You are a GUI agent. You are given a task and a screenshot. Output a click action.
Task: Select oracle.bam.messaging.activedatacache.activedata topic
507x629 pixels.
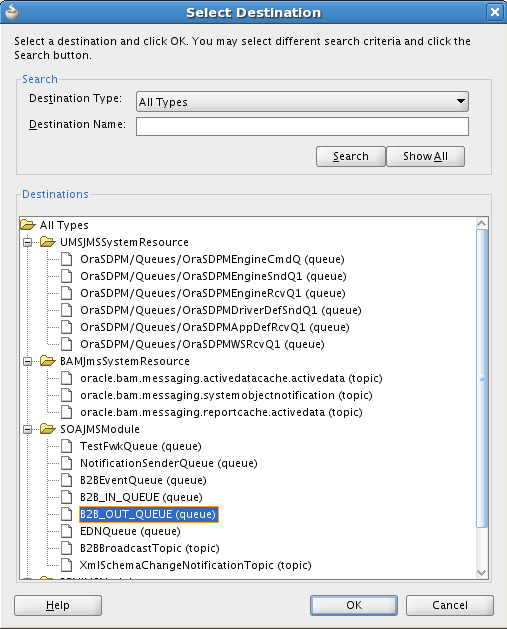coord(231,378)
